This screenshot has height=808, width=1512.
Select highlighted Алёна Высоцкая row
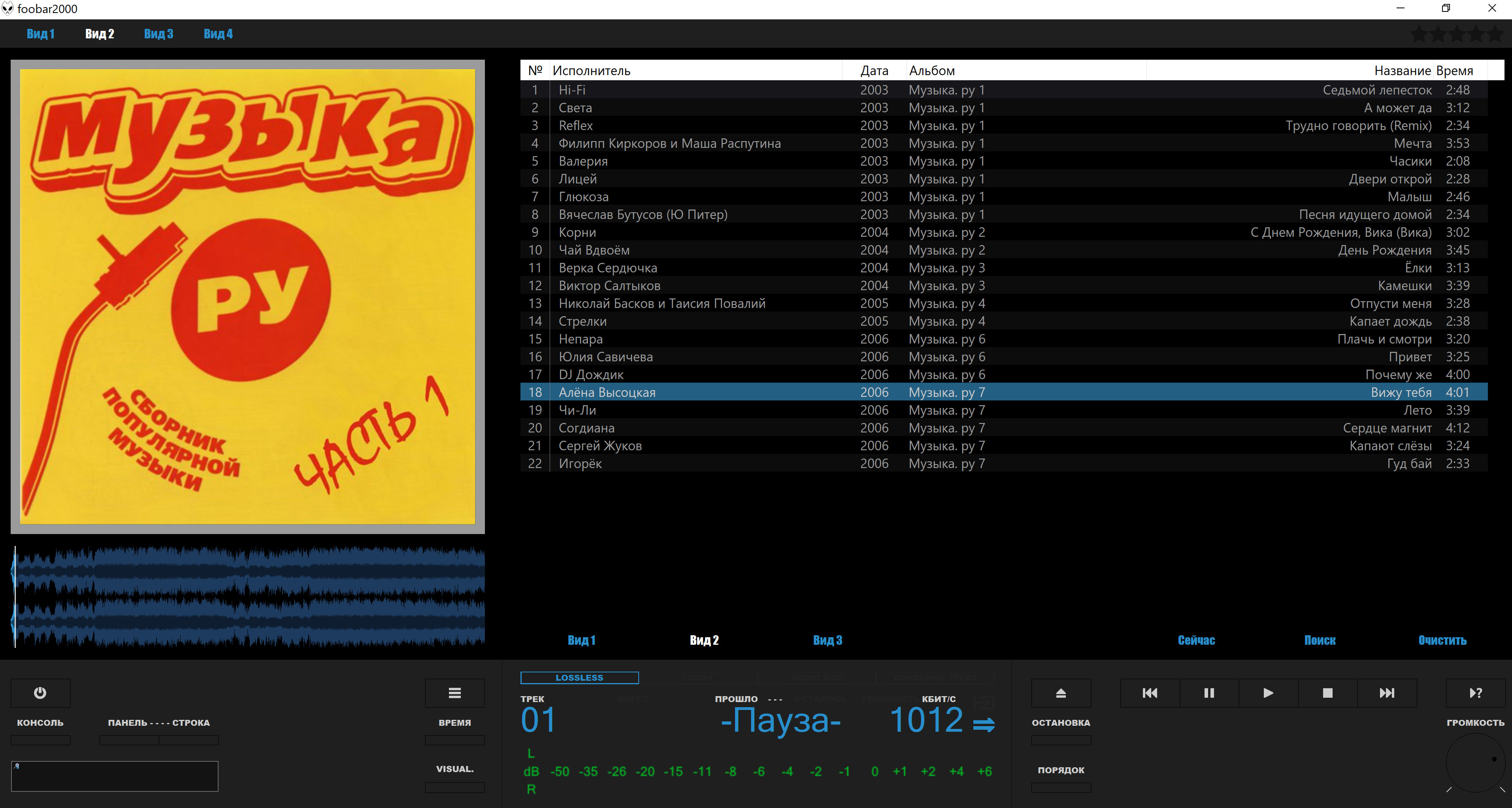pos(1004,392)
